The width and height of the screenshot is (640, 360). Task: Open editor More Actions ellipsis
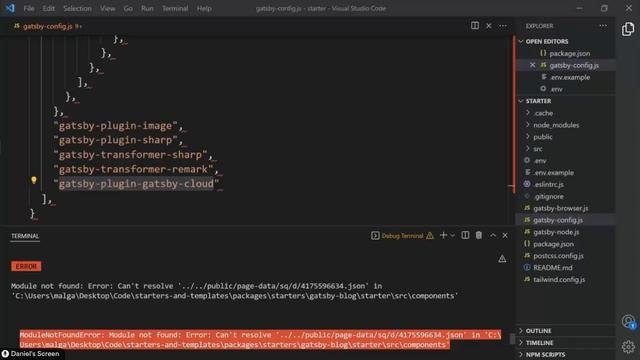click(x=503, y=26)
